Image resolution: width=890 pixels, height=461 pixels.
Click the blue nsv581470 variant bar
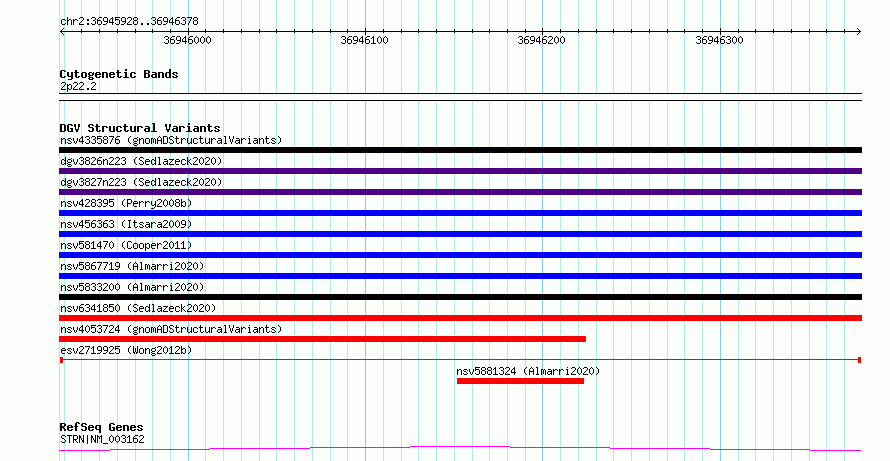coord(460,255)
